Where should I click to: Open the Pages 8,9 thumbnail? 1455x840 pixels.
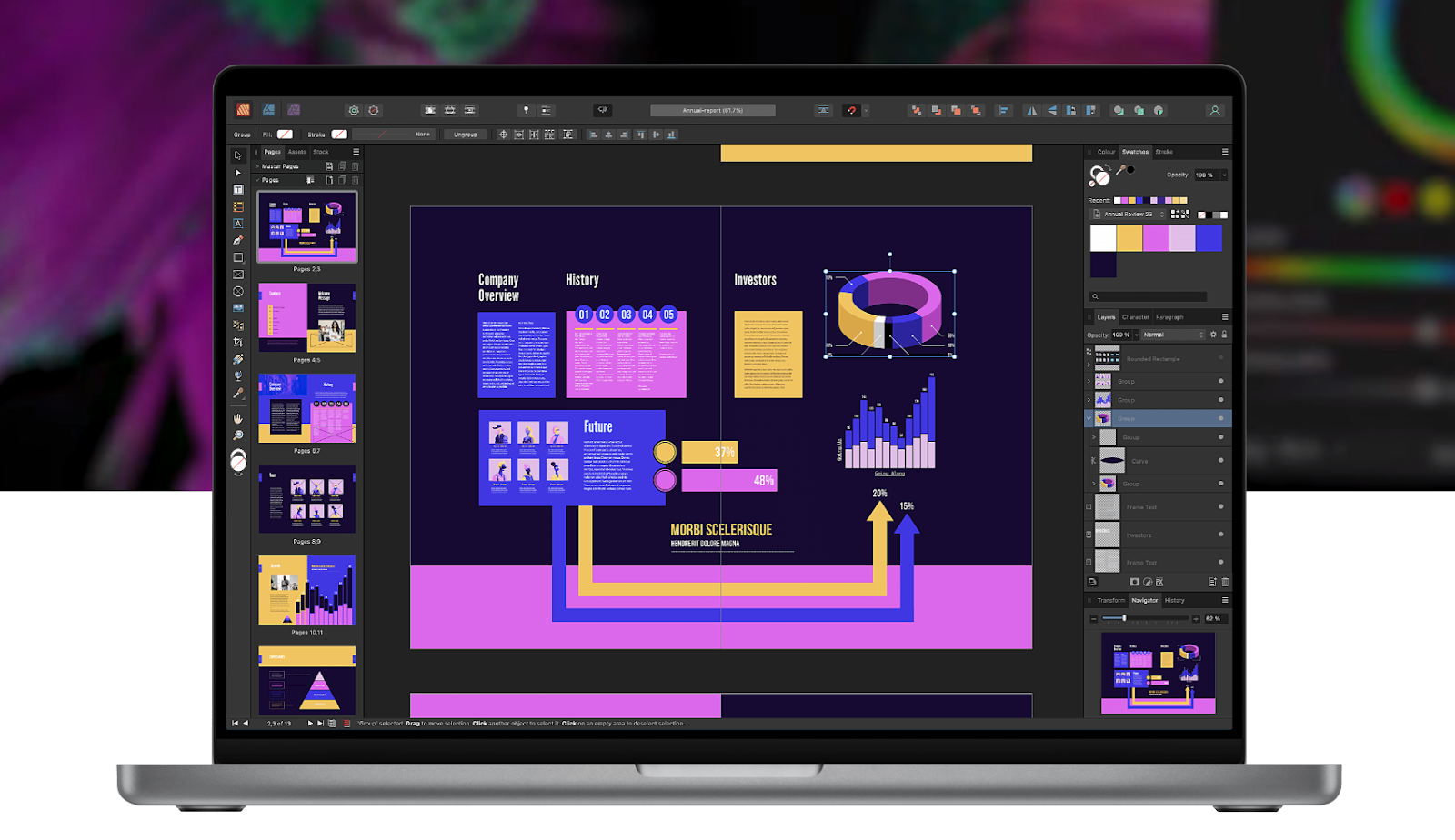click(x=307, y=499)
